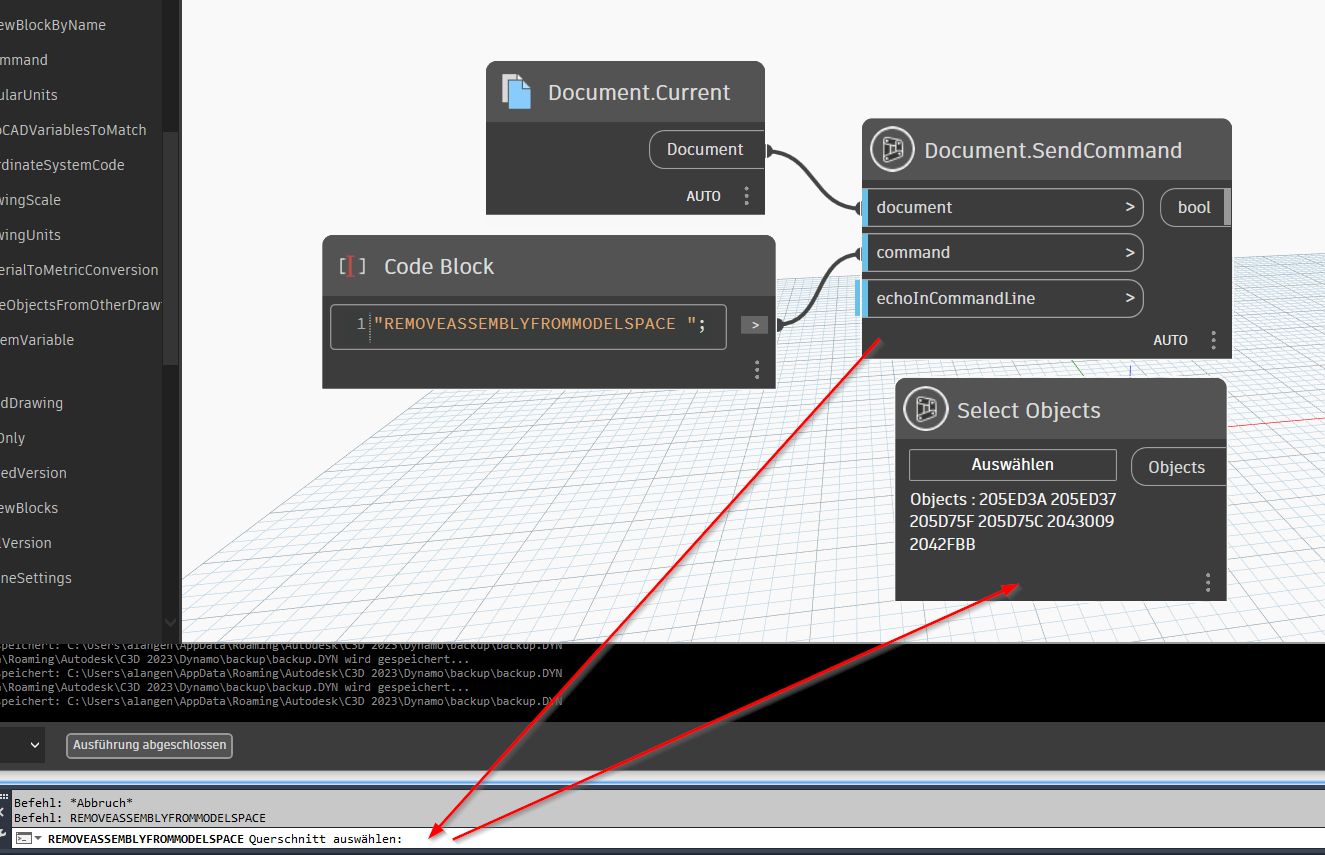Click the Document output port on Document.Current
The height and width of the screenshot is (855, 1325).
[x=707, y=149]
